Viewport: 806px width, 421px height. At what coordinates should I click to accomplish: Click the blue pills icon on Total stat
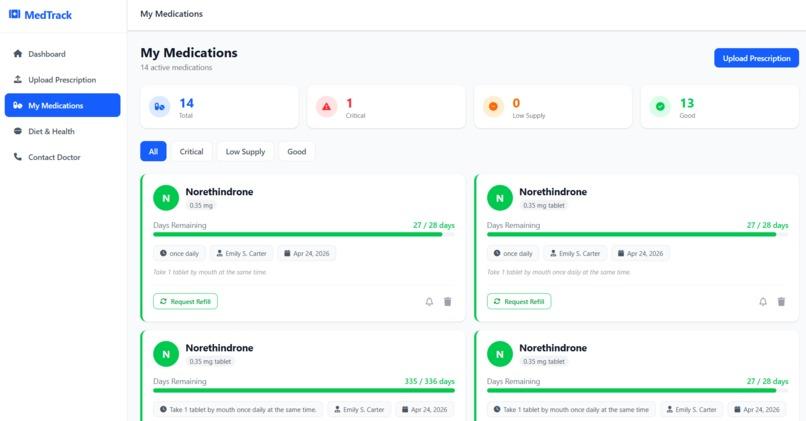coord(159,106)
